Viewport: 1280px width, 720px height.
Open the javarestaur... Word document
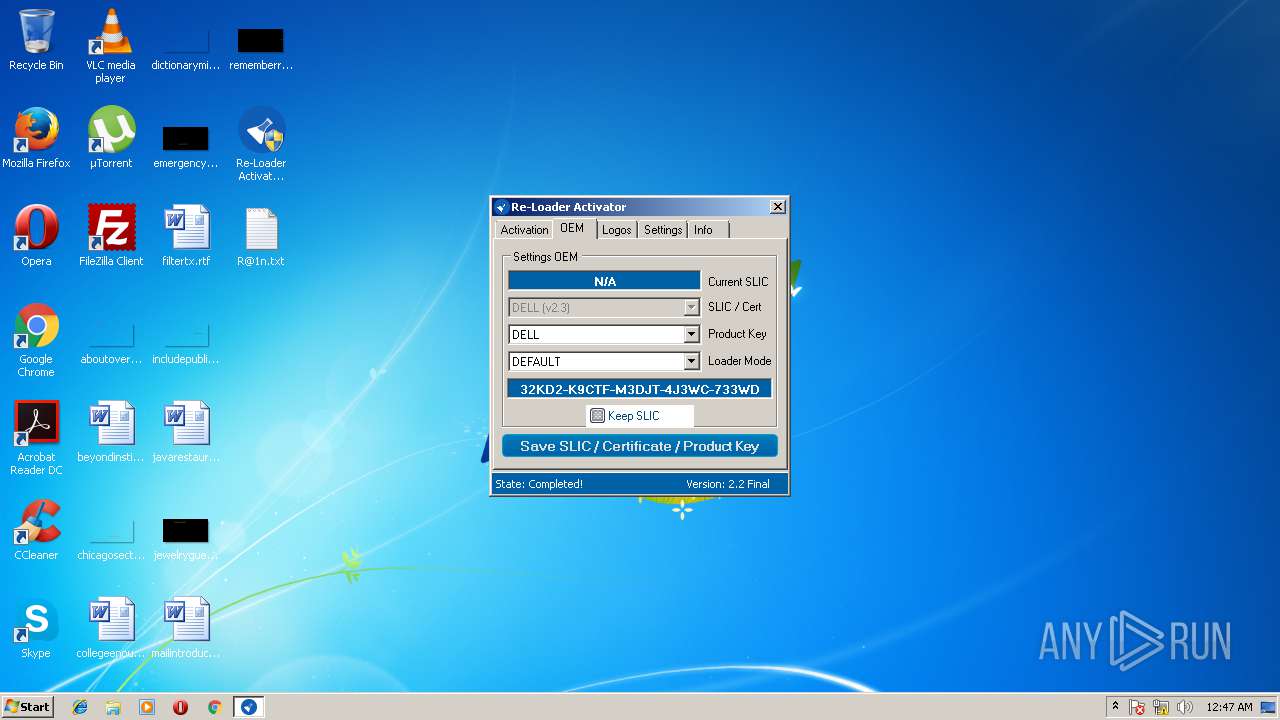[186, 432]
